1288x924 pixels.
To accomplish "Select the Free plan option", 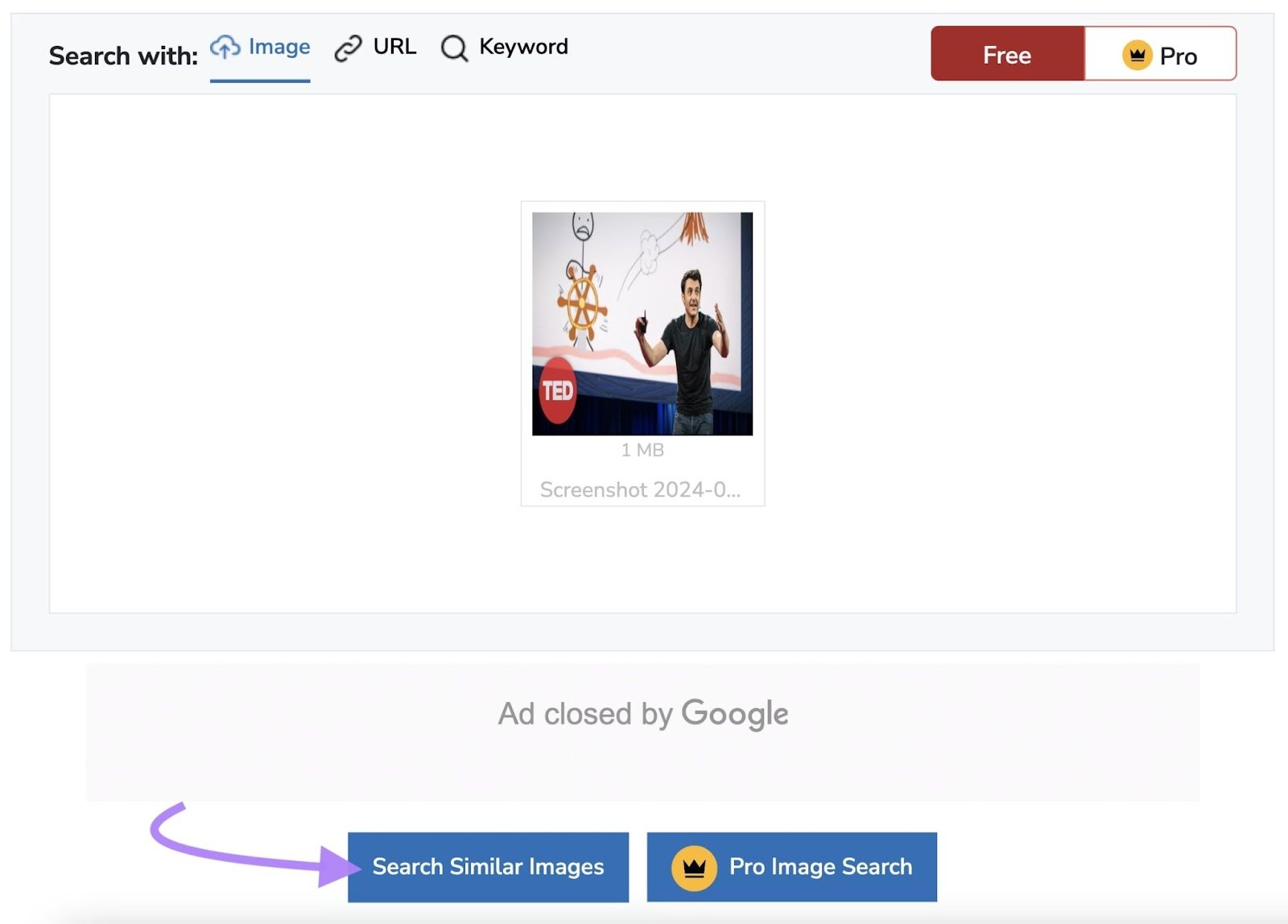I will [x=1007, y=55].
